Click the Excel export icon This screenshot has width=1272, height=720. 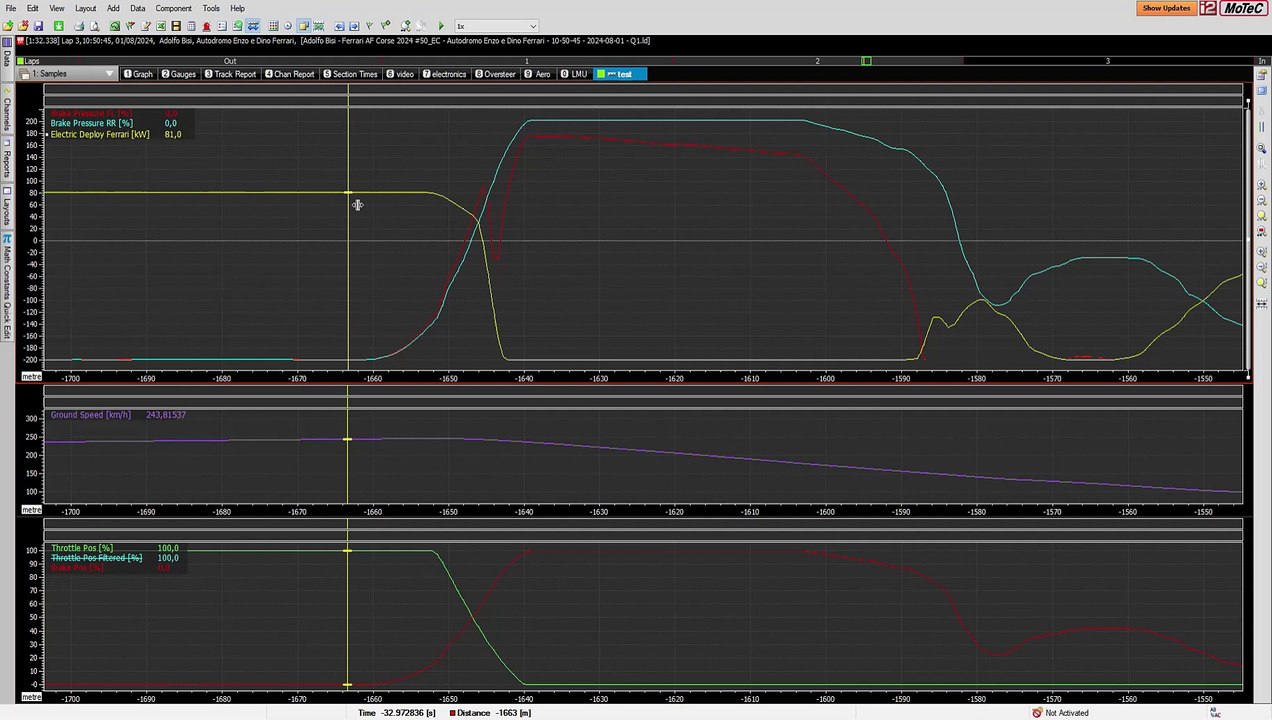tap(161, 26)
